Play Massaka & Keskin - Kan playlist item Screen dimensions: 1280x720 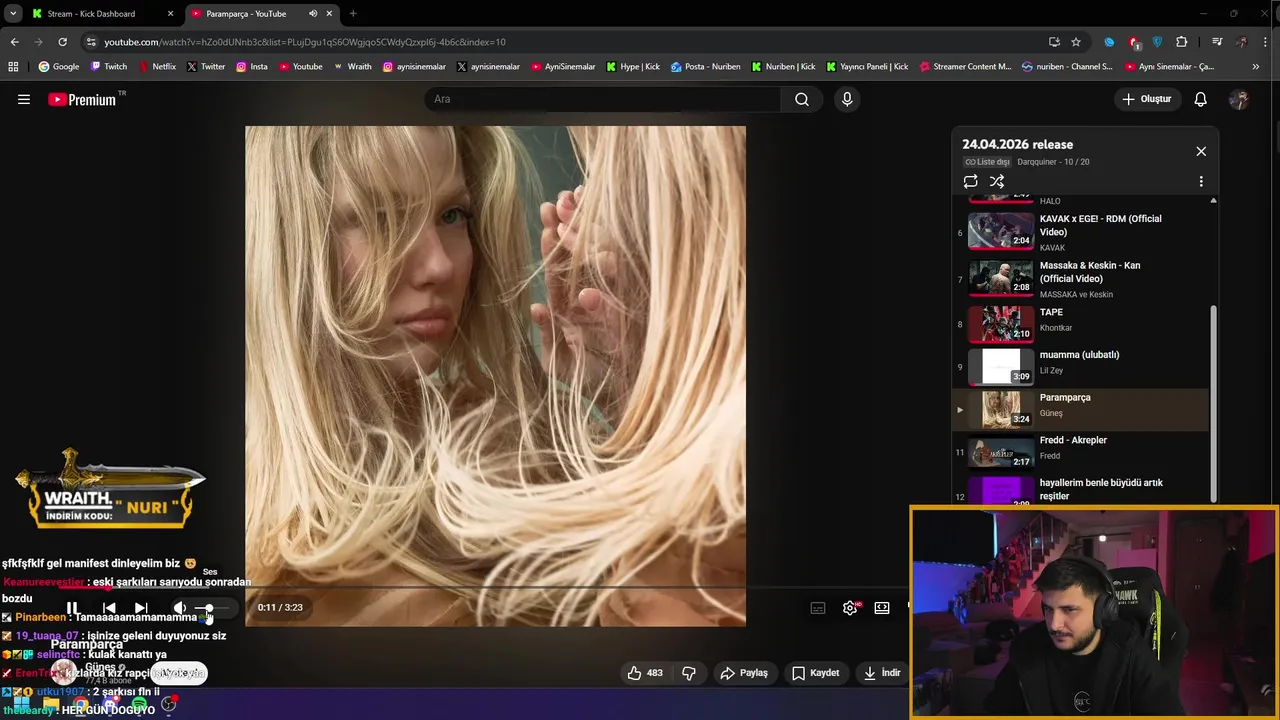point(1080,279)
